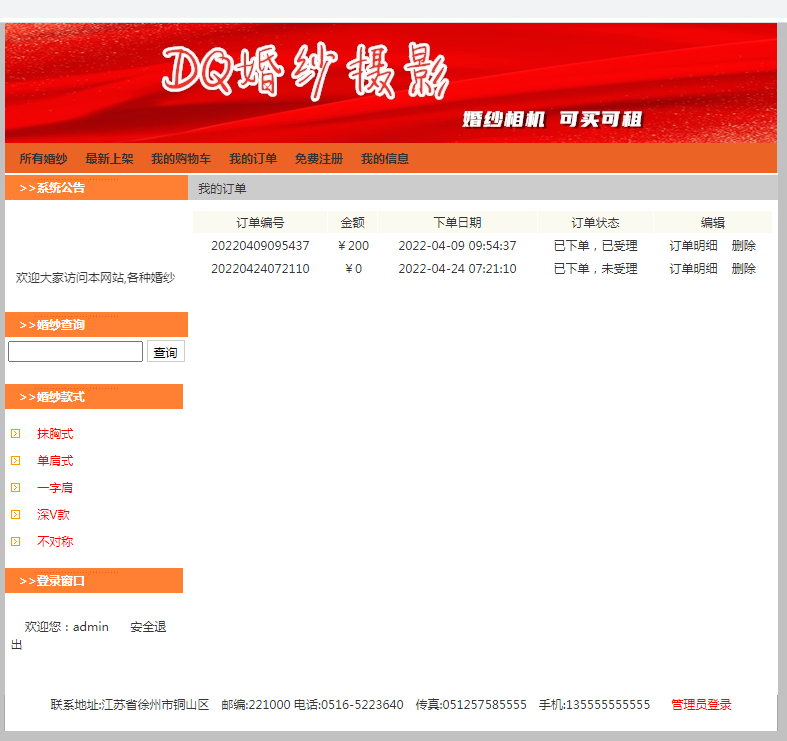Click the 查询 search button
The image size is (787, 741).
point(165,352)
